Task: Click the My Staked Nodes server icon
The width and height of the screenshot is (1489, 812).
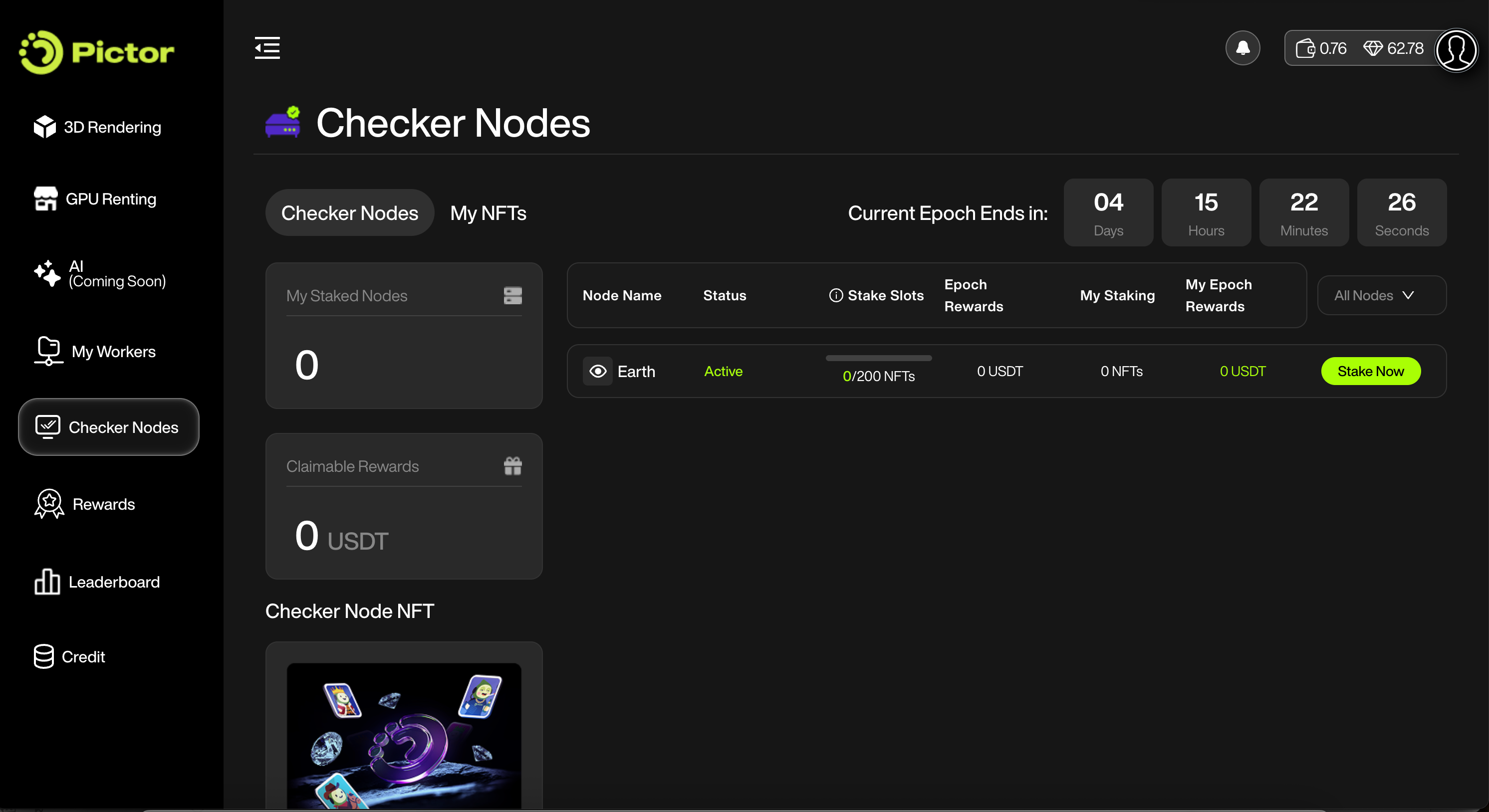Action: (x=512, y=295)
